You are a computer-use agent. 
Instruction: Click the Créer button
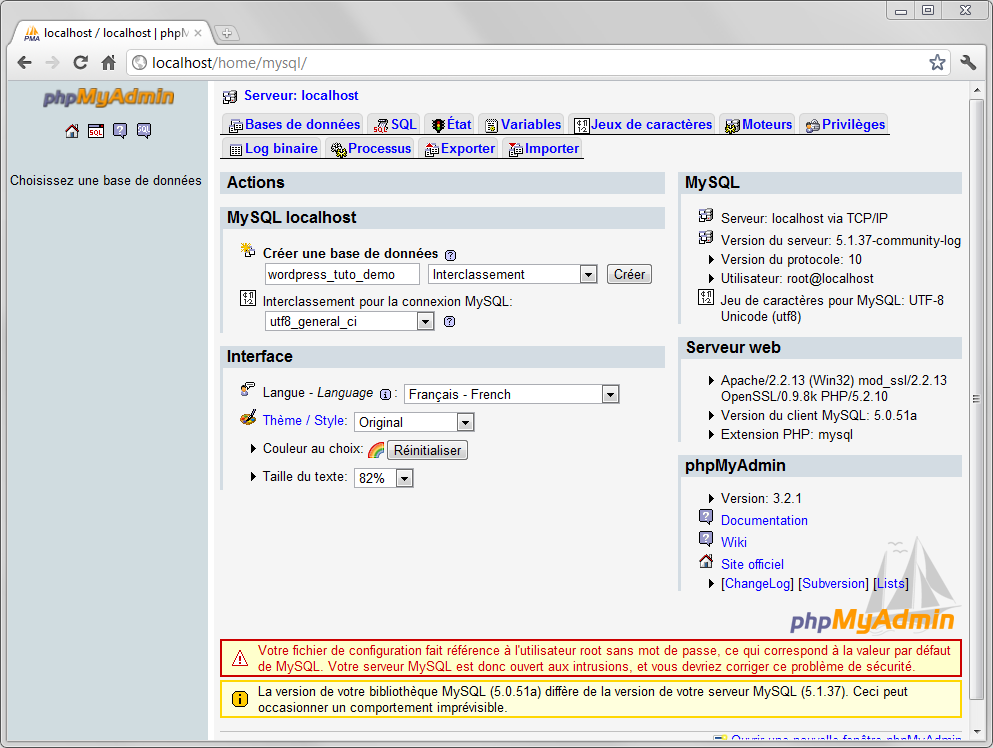click(x=629, y=274)
